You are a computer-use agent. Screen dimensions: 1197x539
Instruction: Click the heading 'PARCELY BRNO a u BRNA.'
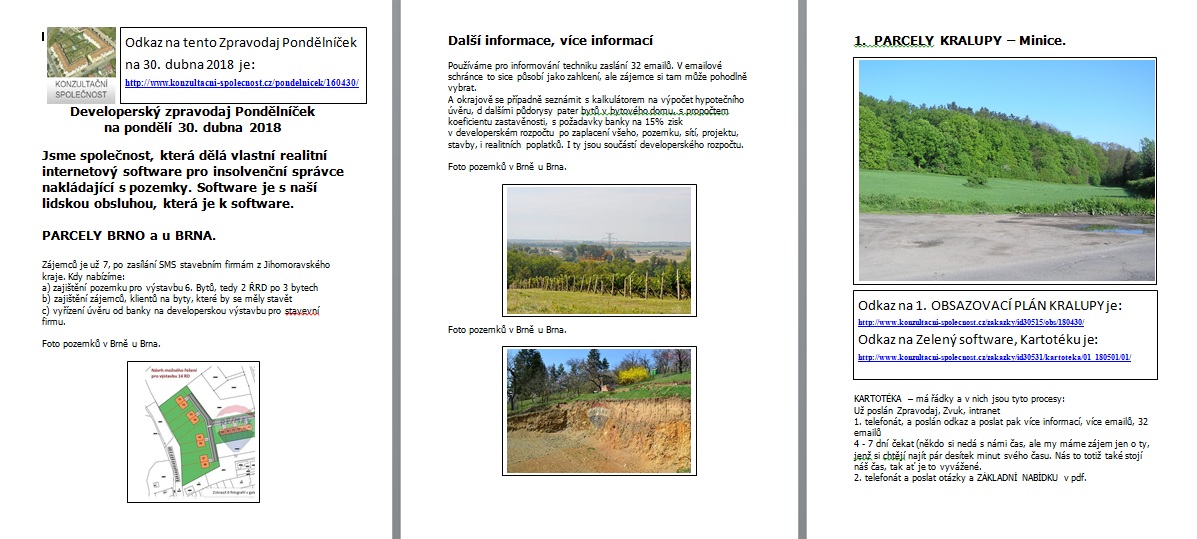click(130, 235)
